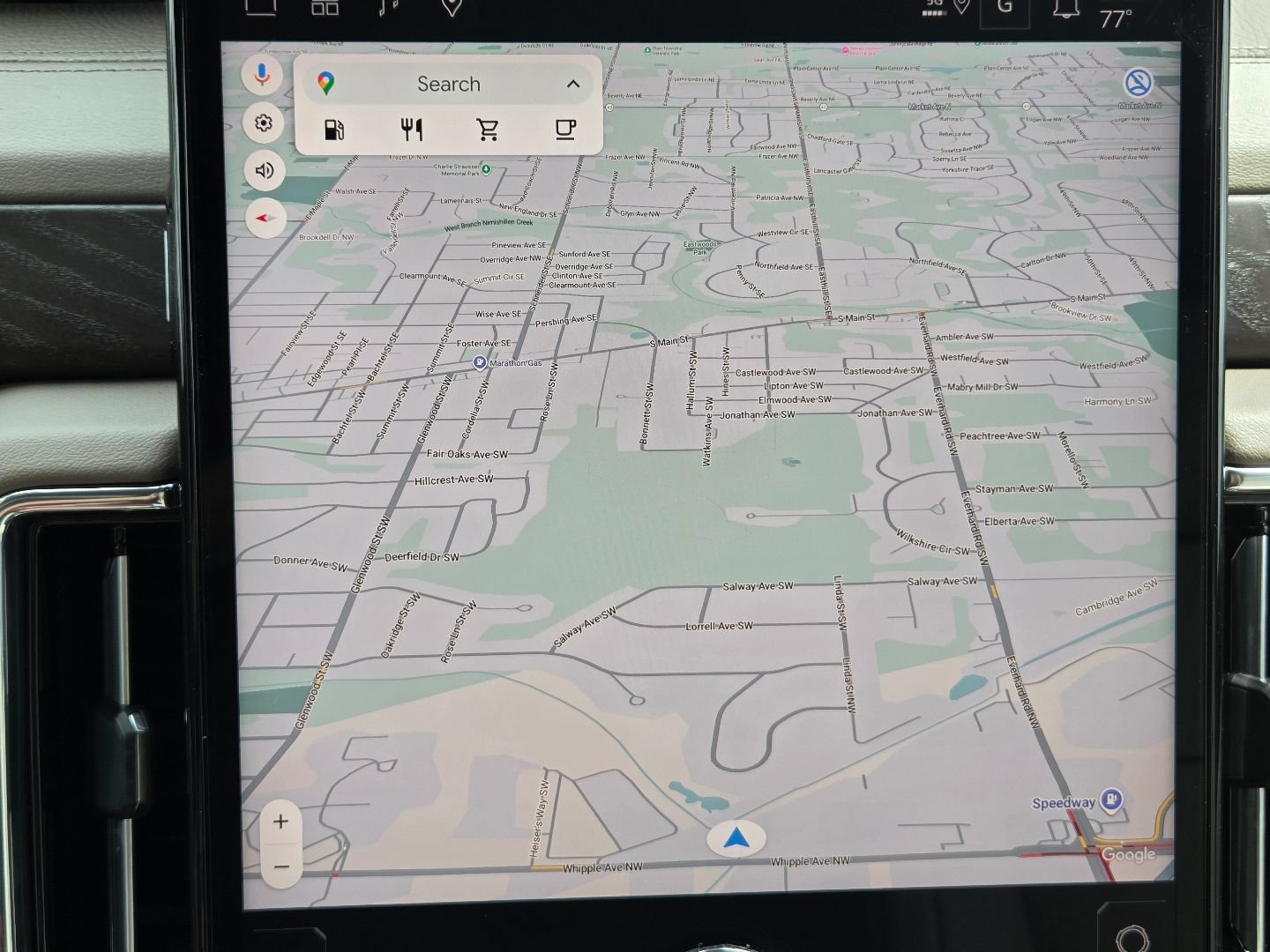1270x952 pixels.
Task: Collapse the search panel with the chevron
Action: (x=573, y=84)
